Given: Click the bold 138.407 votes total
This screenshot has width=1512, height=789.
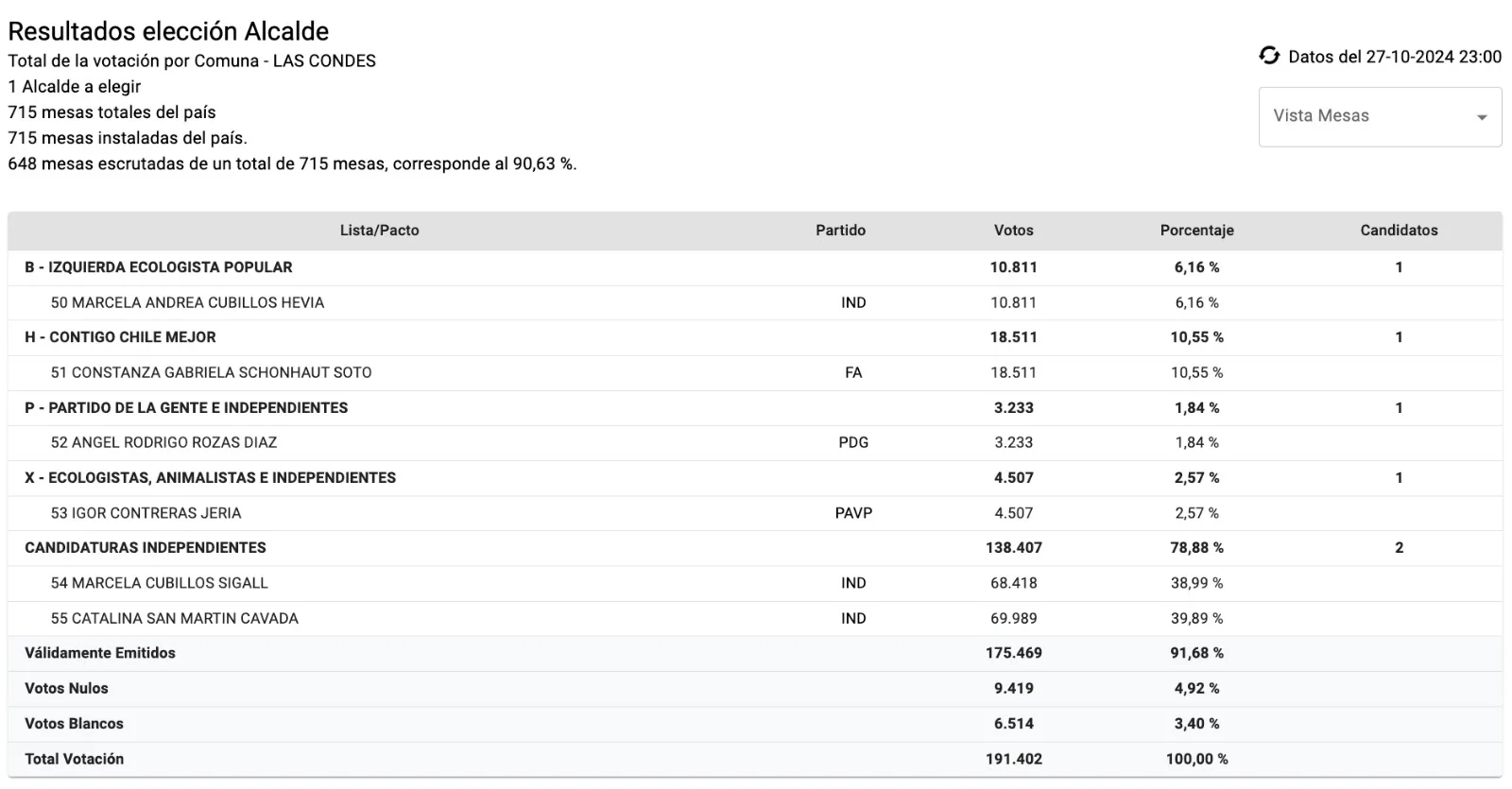Looking at the screenshot, I should coord(1013,548).
